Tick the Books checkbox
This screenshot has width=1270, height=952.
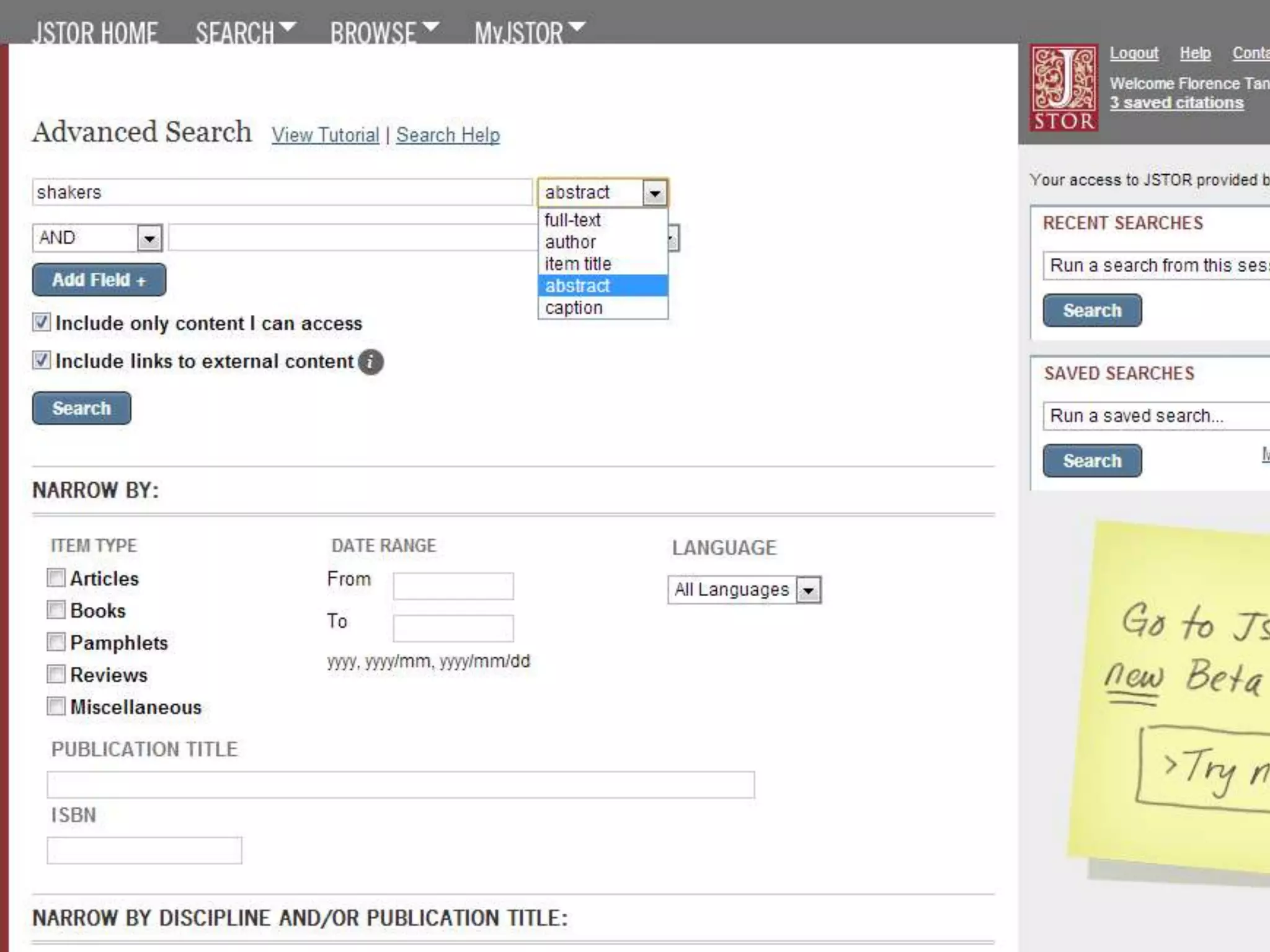(x=56, y=610)
